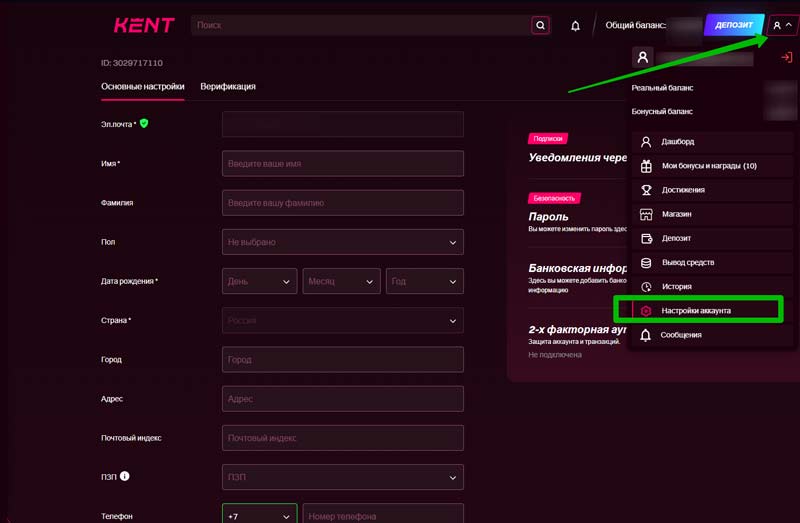
Task: Click the user avatar in dropdown panel
Action: point(643,58)
